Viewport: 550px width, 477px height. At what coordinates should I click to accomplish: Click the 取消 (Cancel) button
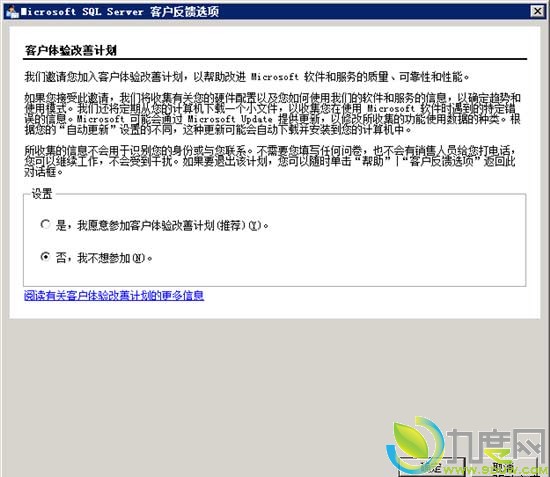pyautogui.click(x=504, y=467)
